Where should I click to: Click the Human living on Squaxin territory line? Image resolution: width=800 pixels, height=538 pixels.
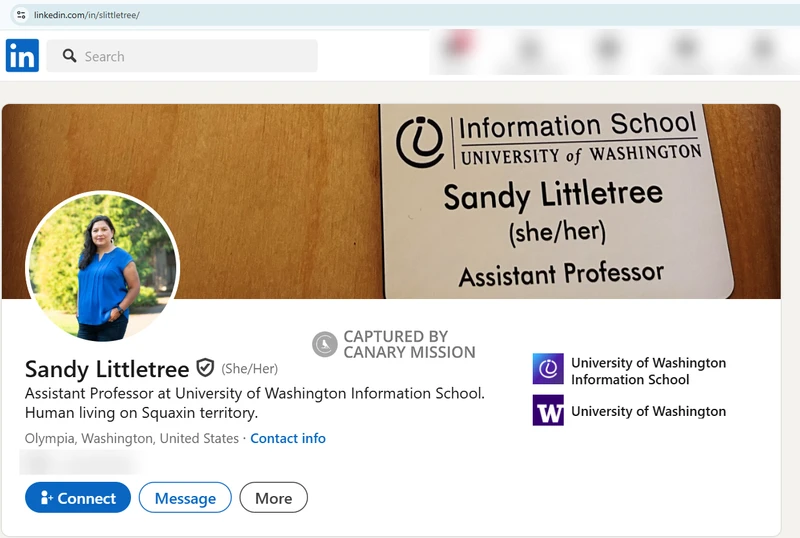(x=141, y=412)
